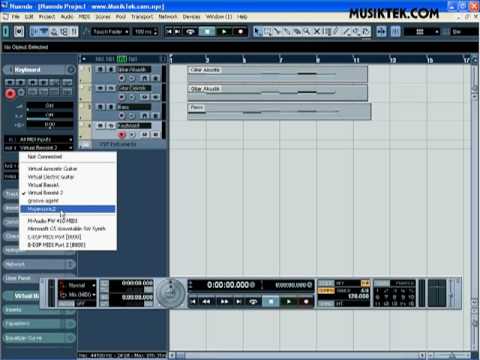Viewport: 480px width, 360px height.
Task: Click Record on the transport panel
Action: click(x=305, y=302)
